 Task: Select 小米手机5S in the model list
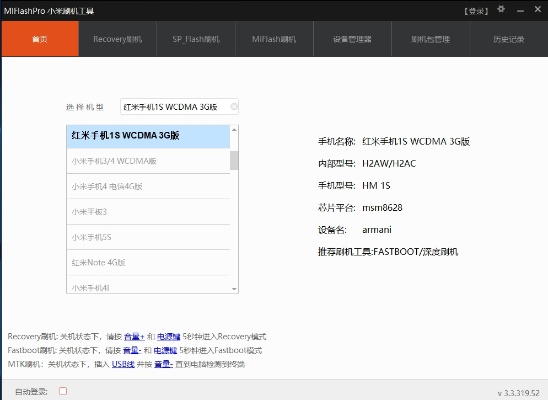click(148, 237)
